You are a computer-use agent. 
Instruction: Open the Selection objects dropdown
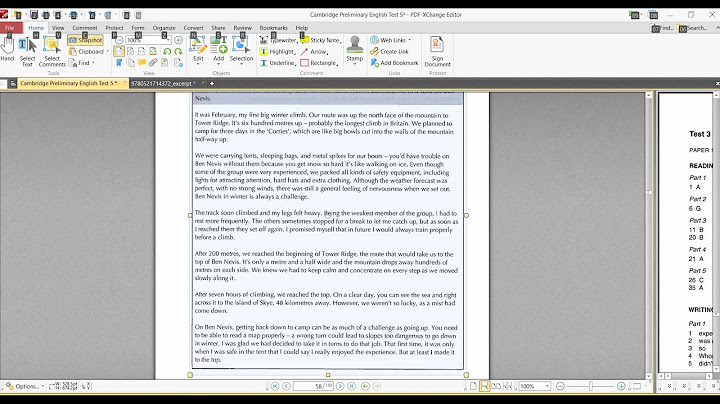(x=241, y=50)
